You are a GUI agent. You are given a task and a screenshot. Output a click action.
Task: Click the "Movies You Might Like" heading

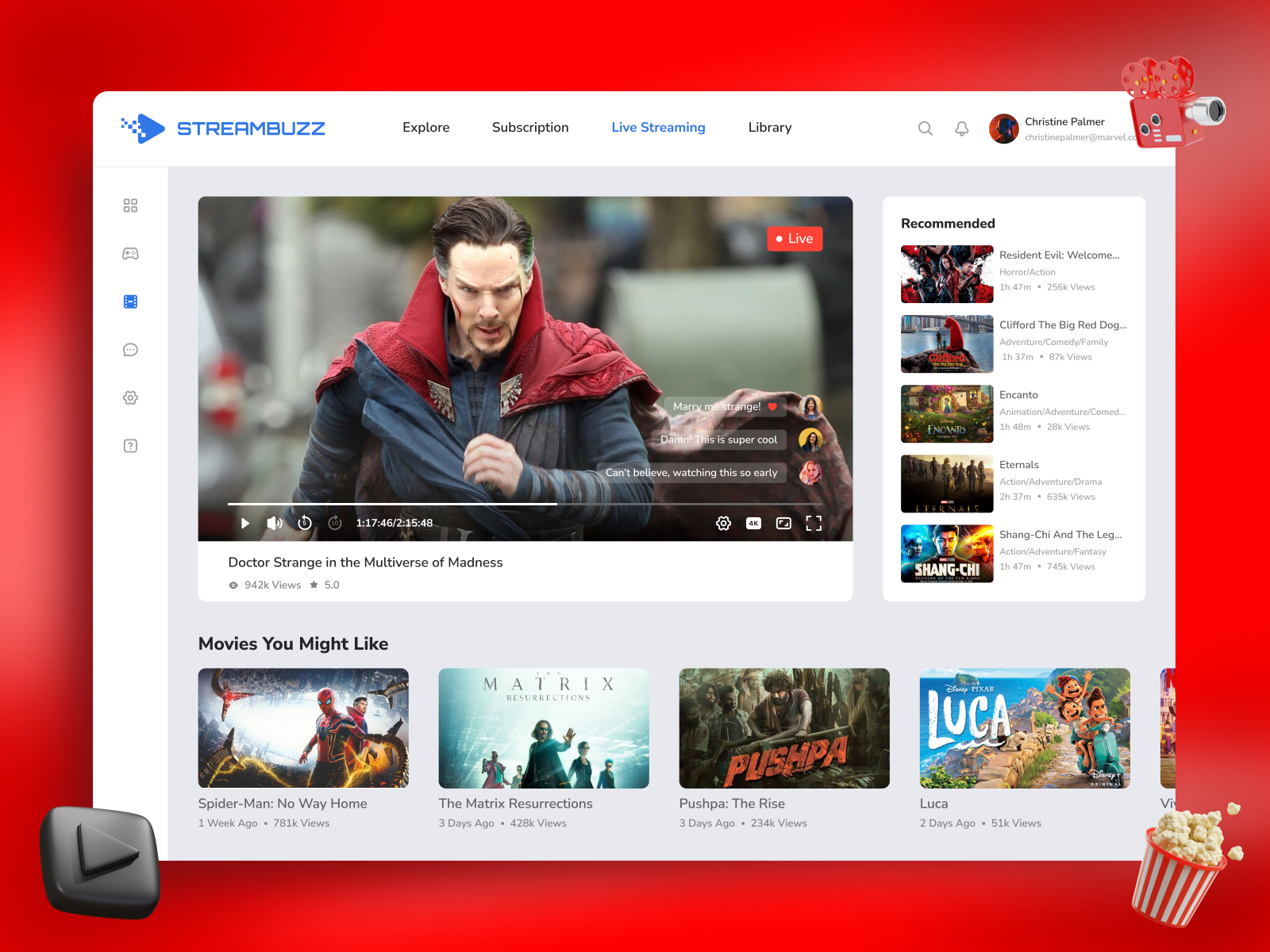point(293,643)
